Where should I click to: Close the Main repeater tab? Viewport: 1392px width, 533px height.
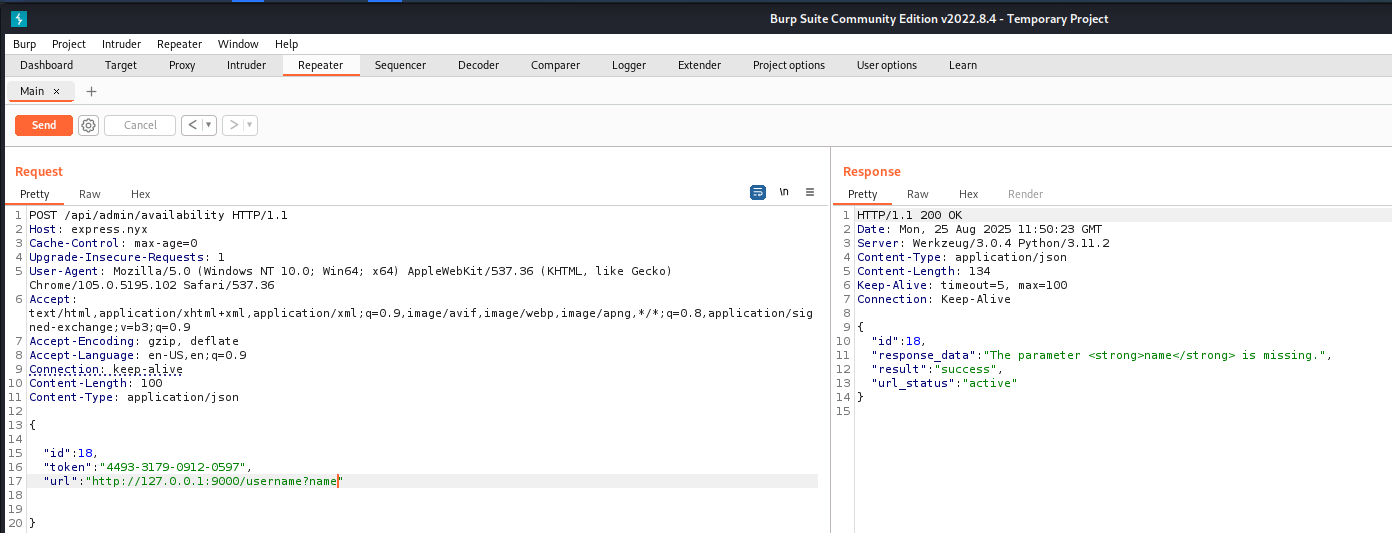pos(57,91)
